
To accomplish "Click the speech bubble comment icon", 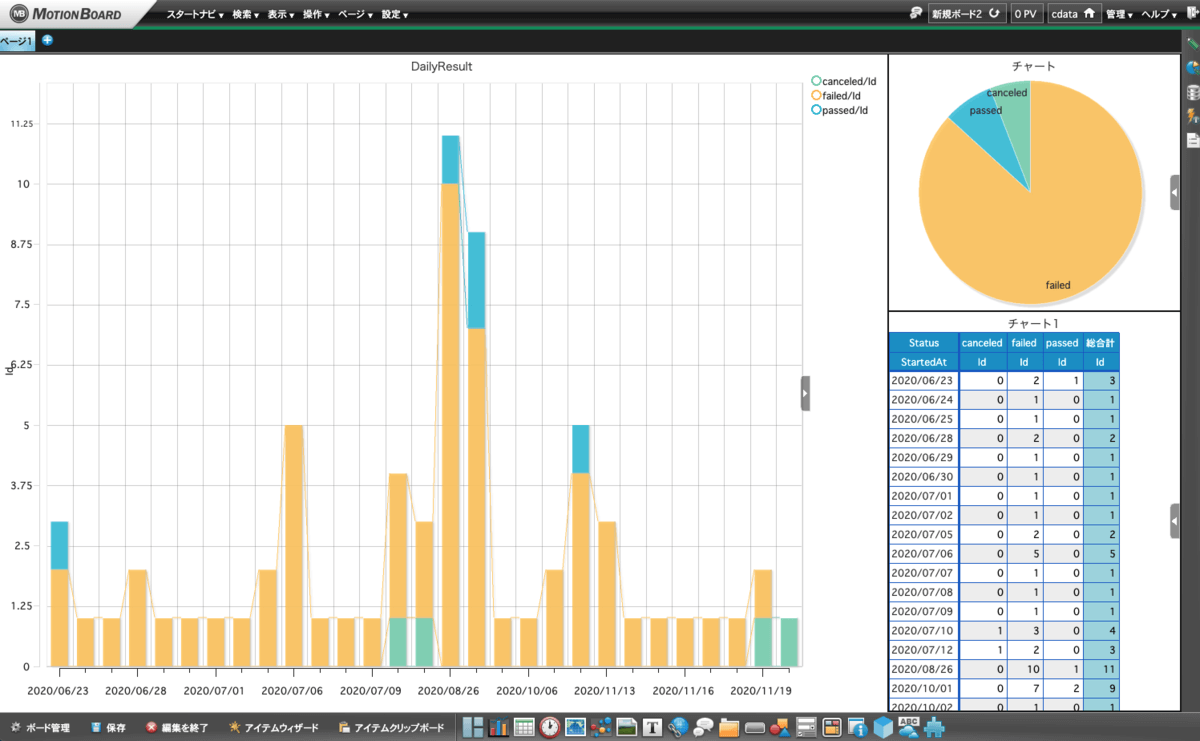I will point(703,727).
